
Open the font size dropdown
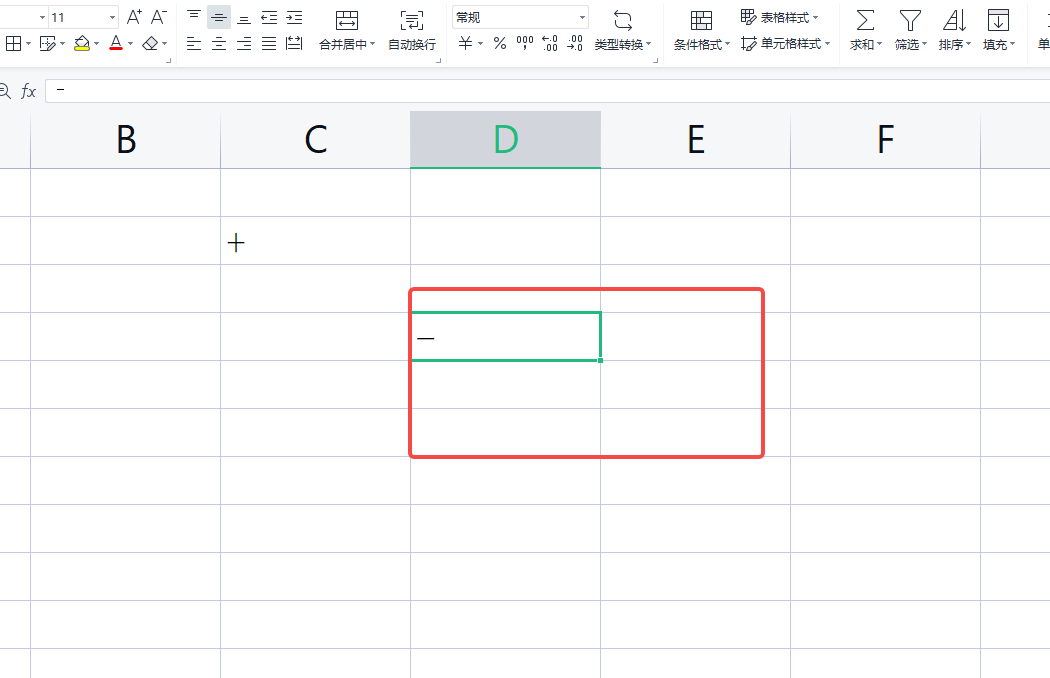tap(112, 18)
